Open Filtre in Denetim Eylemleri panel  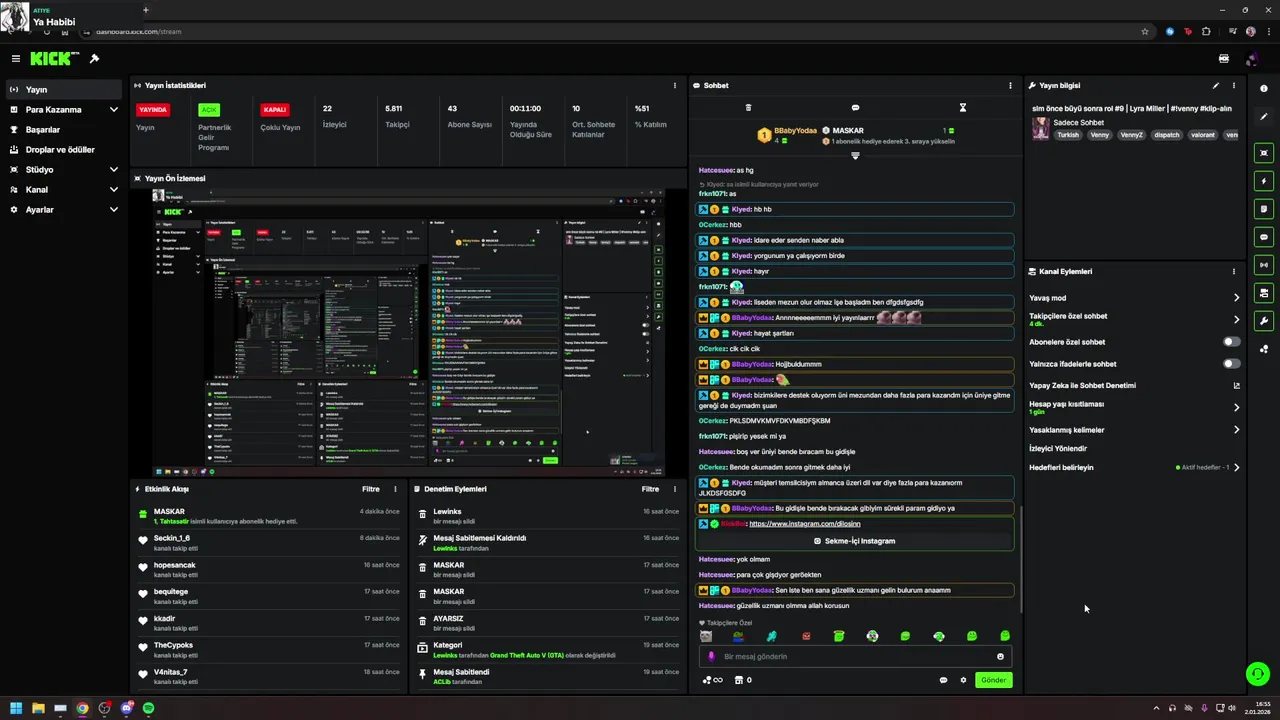650,490
